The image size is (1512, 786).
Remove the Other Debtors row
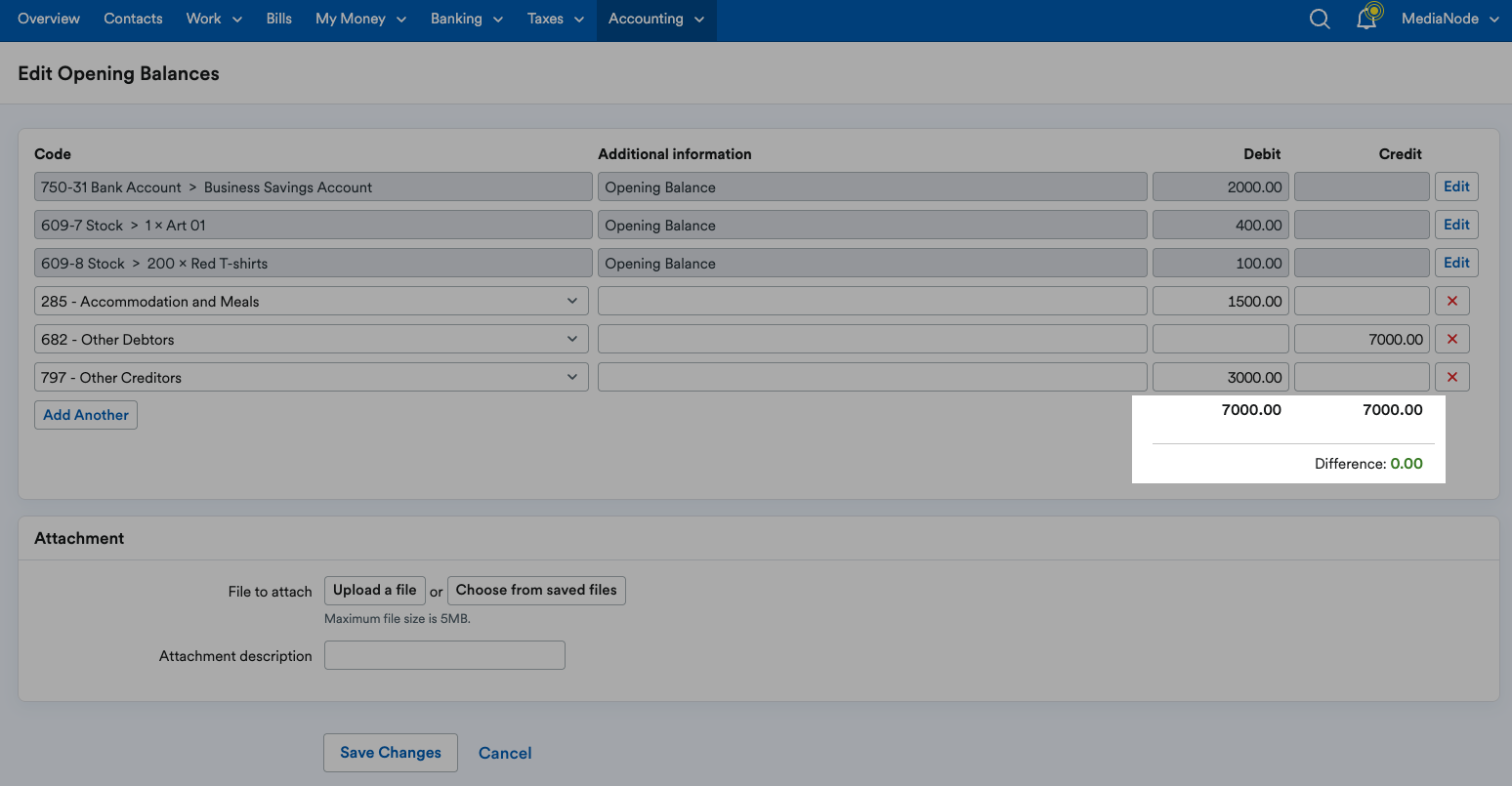point(1452,339)
